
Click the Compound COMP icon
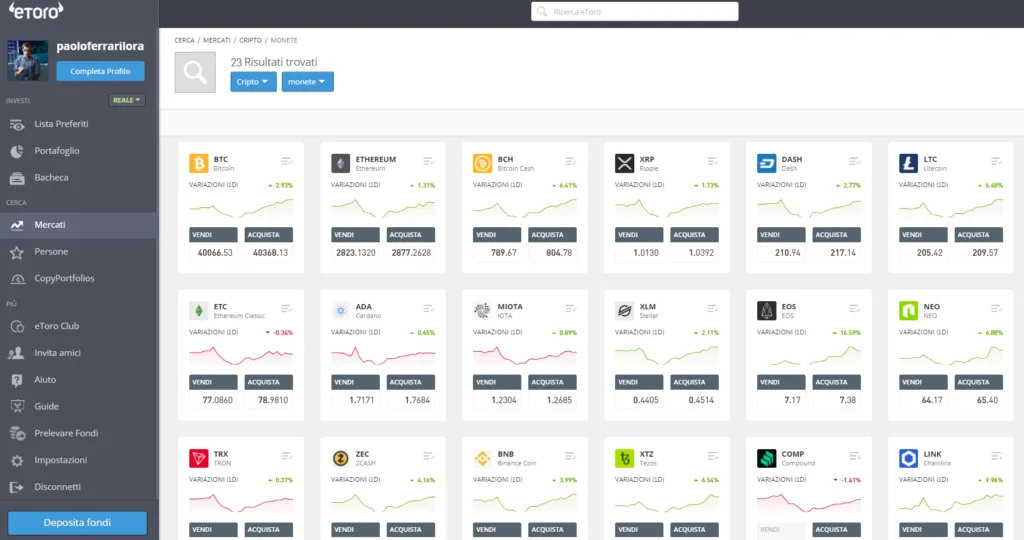[x=767, y=458]
